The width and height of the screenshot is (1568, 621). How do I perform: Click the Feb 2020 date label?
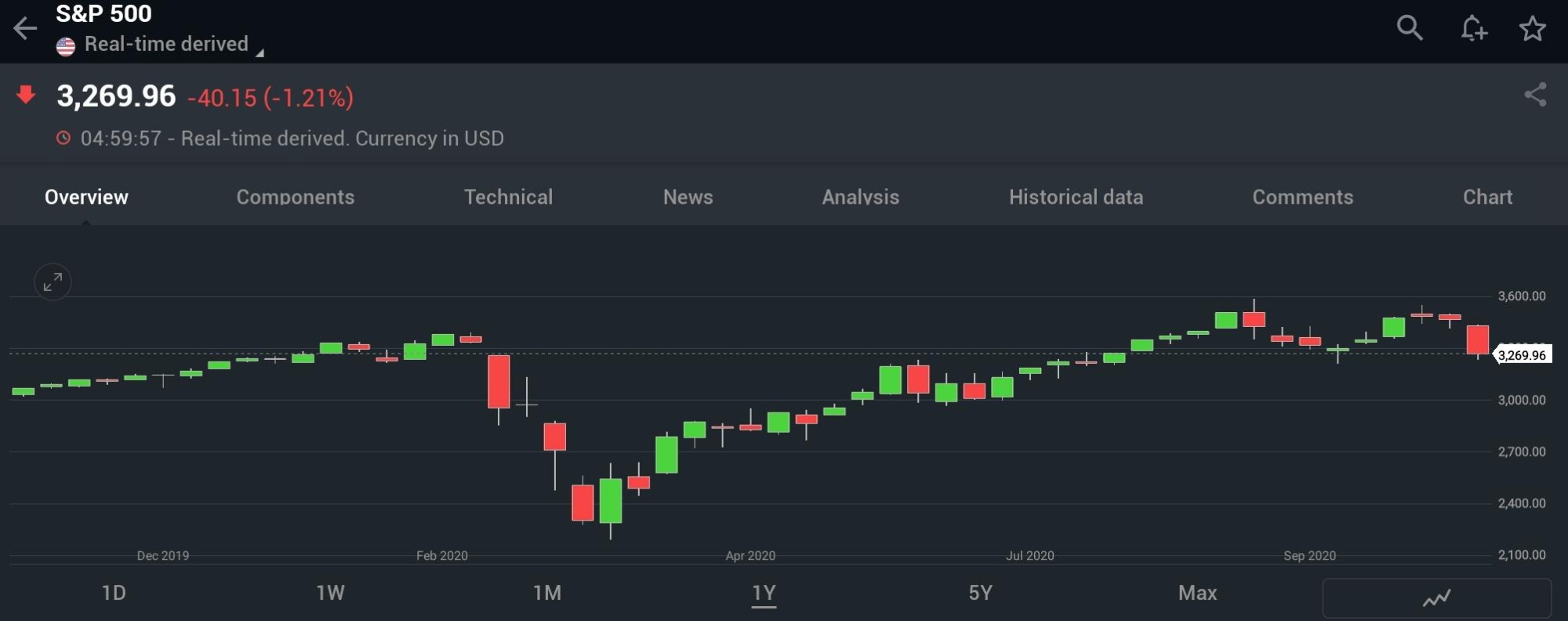[442, 556]
